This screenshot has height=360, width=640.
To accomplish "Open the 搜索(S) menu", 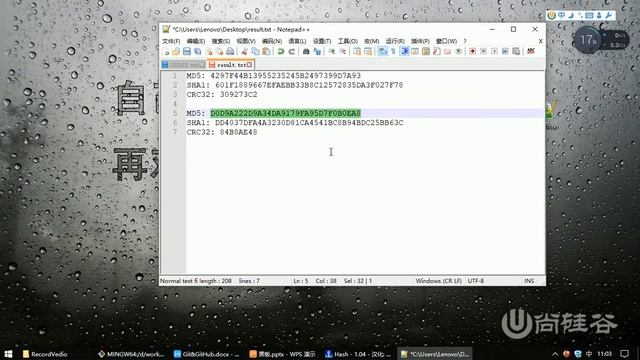I will (221, 41).
